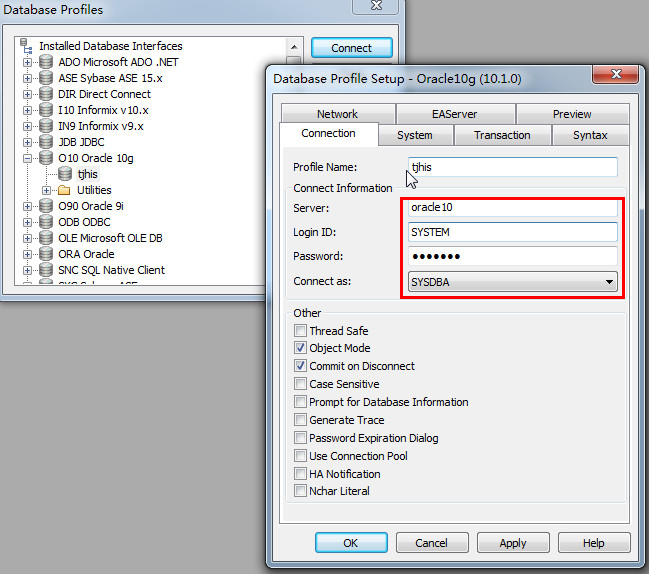Expand the Utilities folder node

coord(46,190)
